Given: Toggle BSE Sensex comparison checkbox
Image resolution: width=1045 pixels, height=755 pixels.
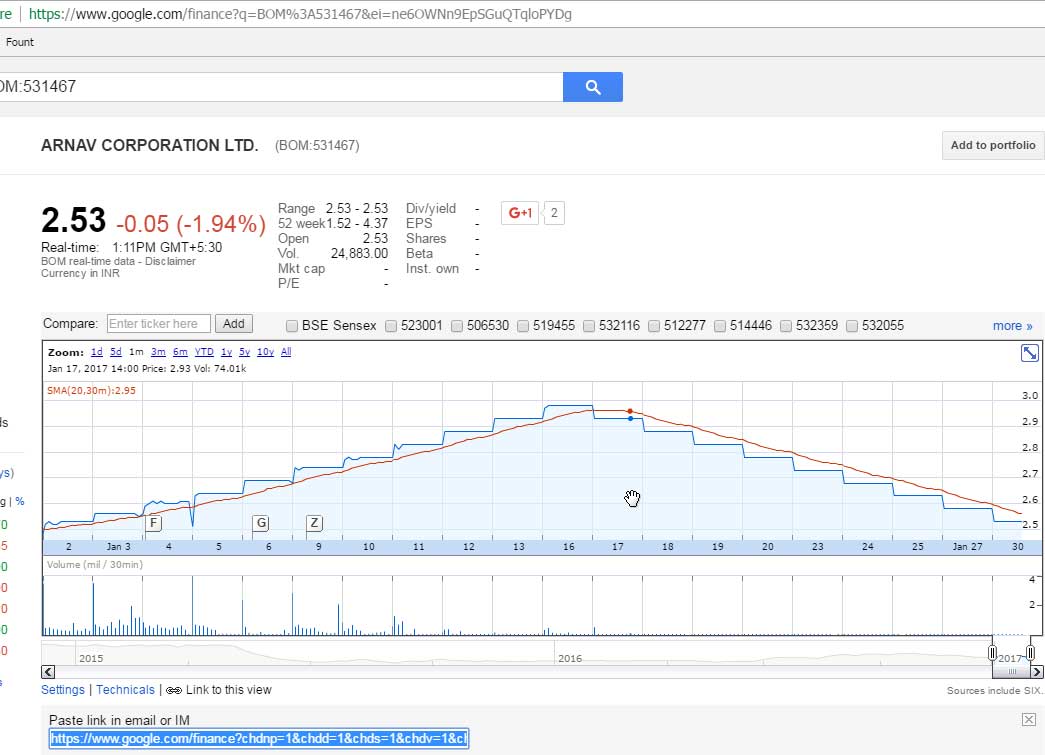Looking at the screenshot, I should click(291, 326).
